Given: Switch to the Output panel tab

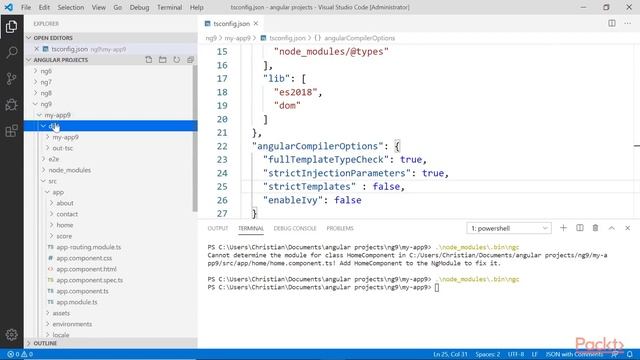Looking at the screenshot, I should (x=218, y=228).
